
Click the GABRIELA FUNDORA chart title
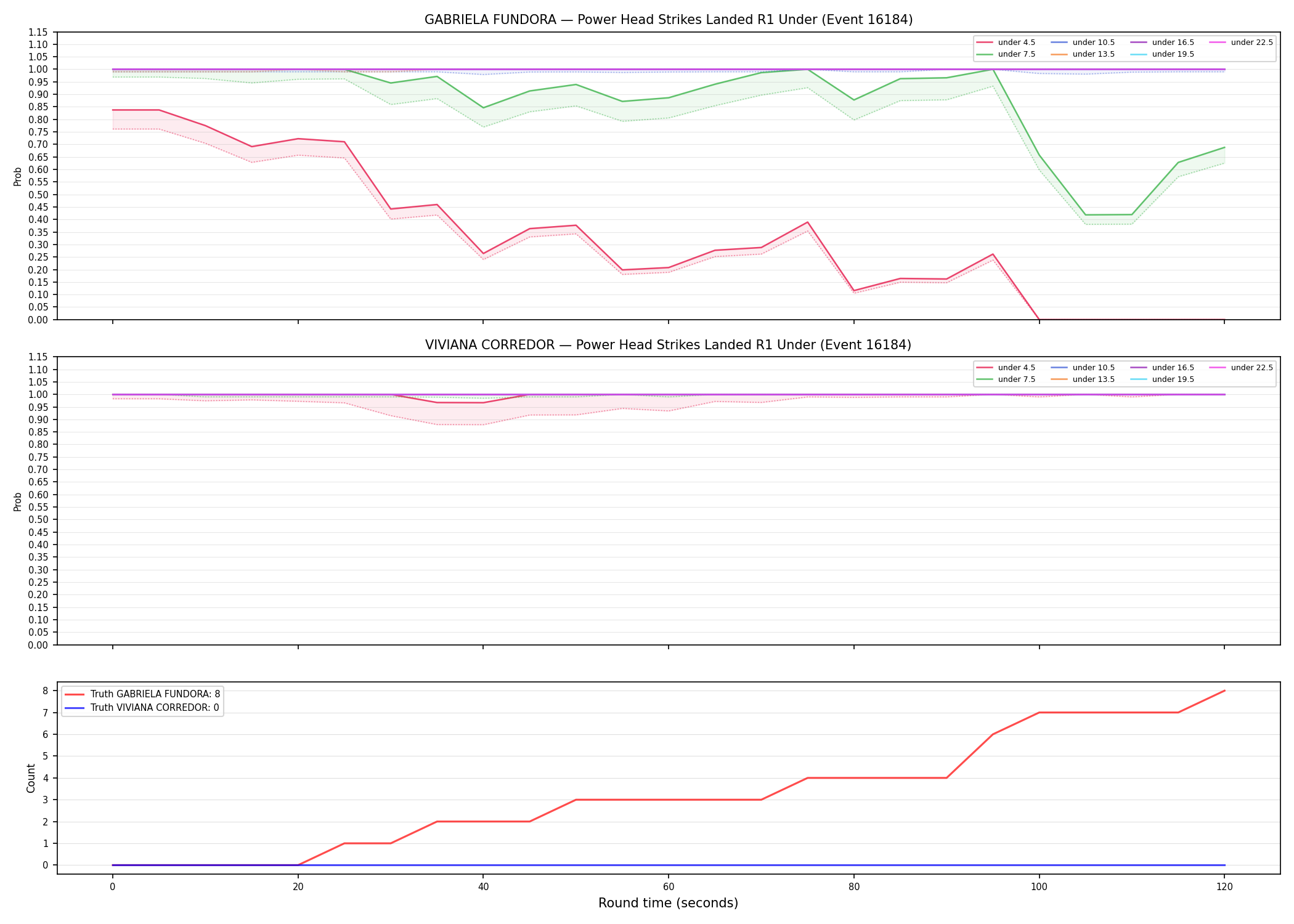click(x=669, y=20)
